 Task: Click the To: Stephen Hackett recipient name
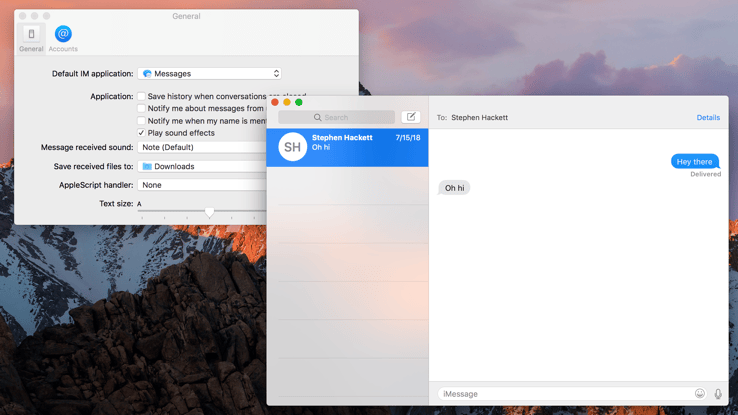click(x=479, y=118)
